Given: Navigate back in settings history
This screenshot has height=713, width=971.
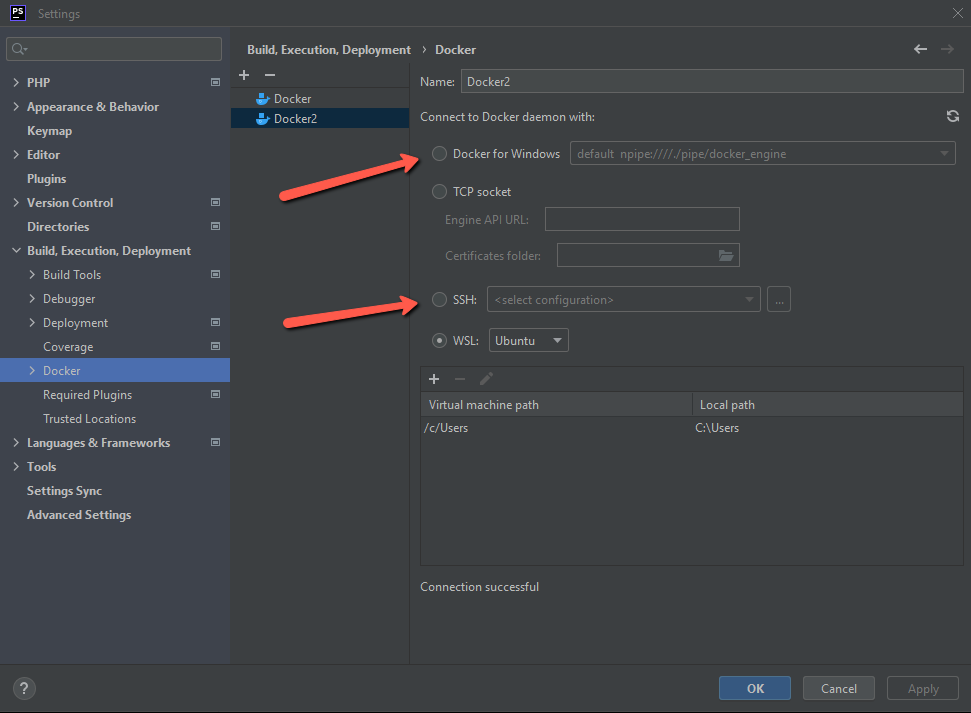Looking at the screenshot, I should point(920,49).
